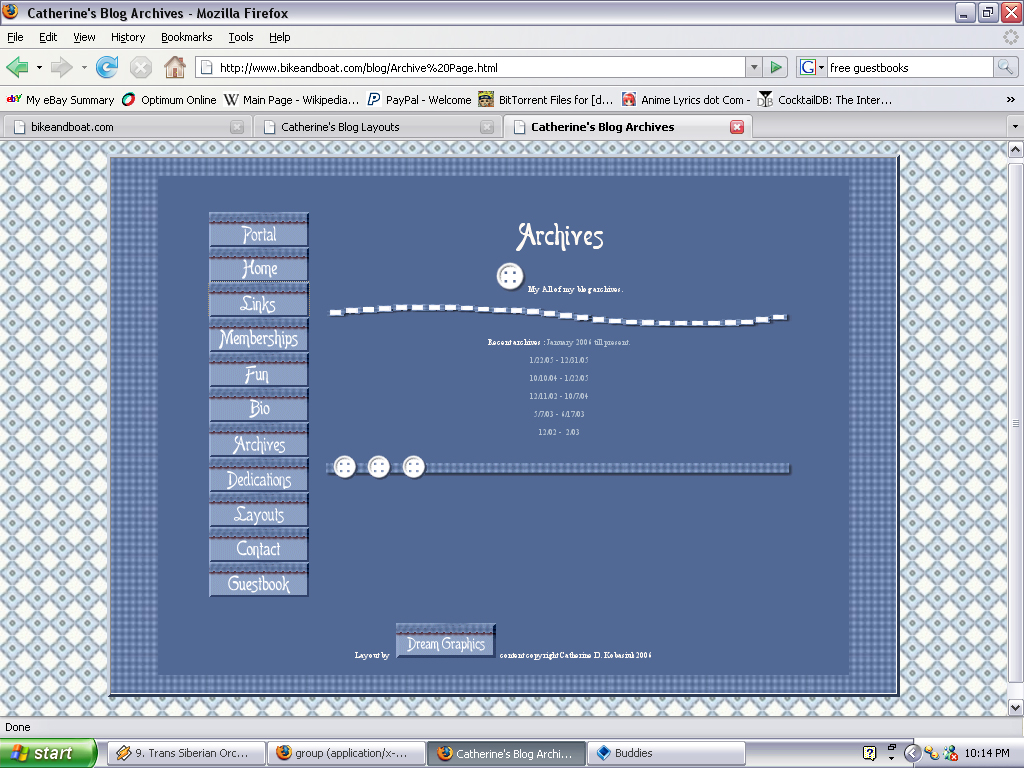This screenshot has height=768, width=1024.
Task: Click the search magnifier icon
Action: pyautogui.click(x=1005, y=68)
